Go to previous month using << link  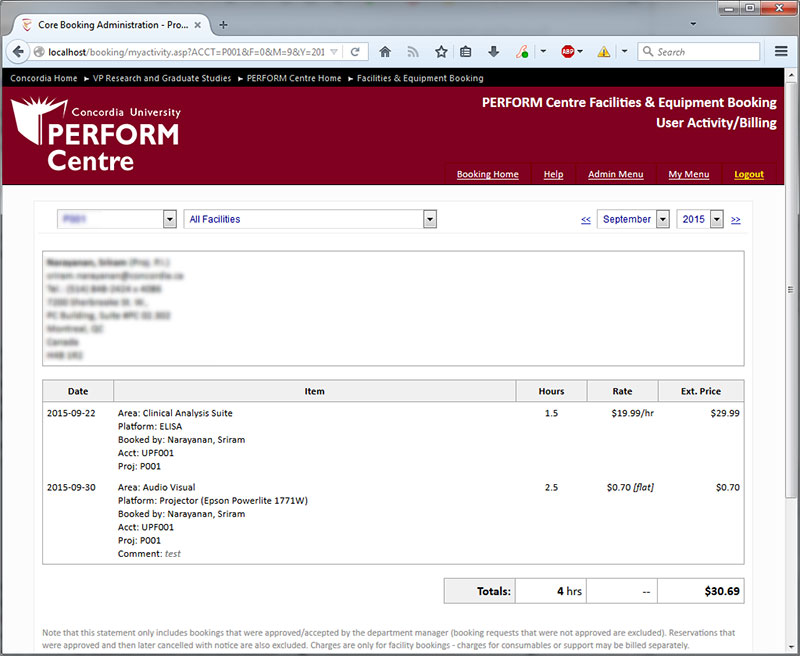[585, 220]
